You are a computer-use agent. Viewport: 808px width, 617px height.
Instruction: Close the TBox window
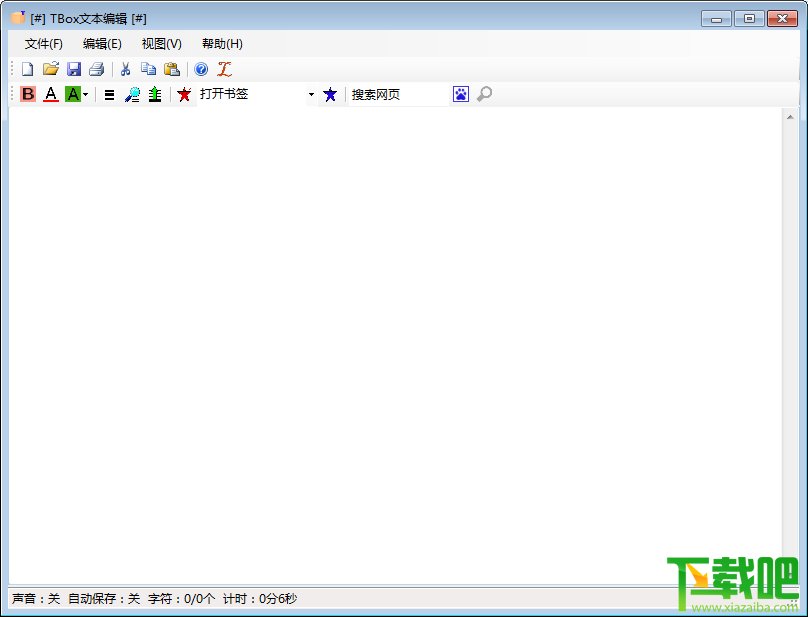[x=782, y=19]
